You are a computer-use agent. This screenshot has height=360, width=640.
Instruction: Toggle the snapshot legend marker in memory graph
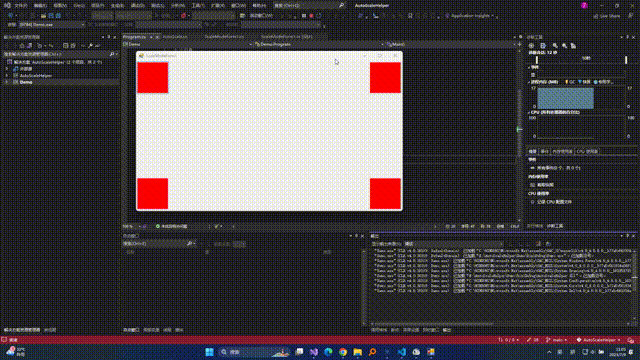coord(580,82)
